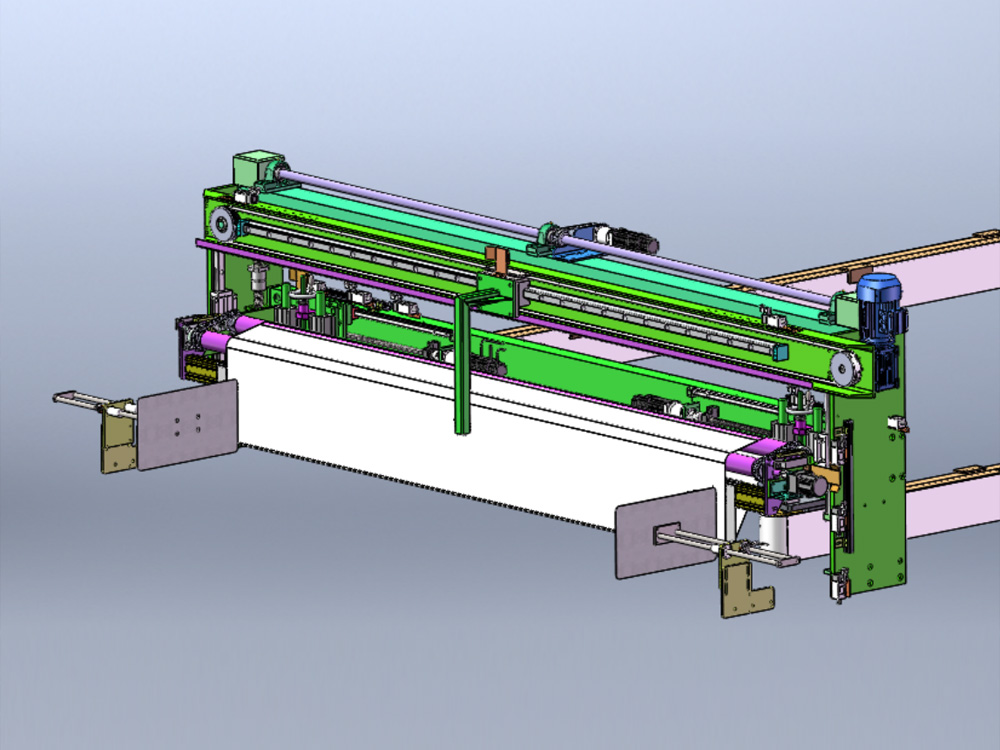1000x750 pixels.
Task: Select the blue motor on the right
Action: [880, 297]
